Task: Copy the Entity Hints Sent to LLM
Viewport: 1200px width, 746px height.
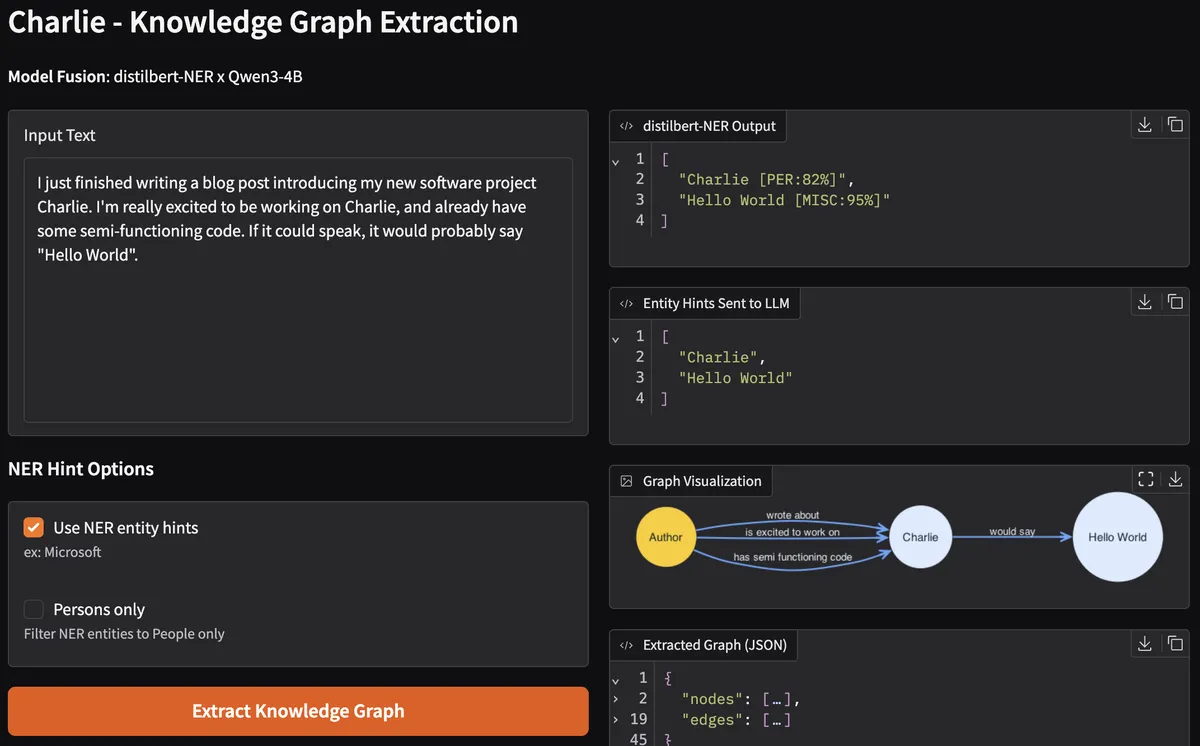Action: 1175,302
